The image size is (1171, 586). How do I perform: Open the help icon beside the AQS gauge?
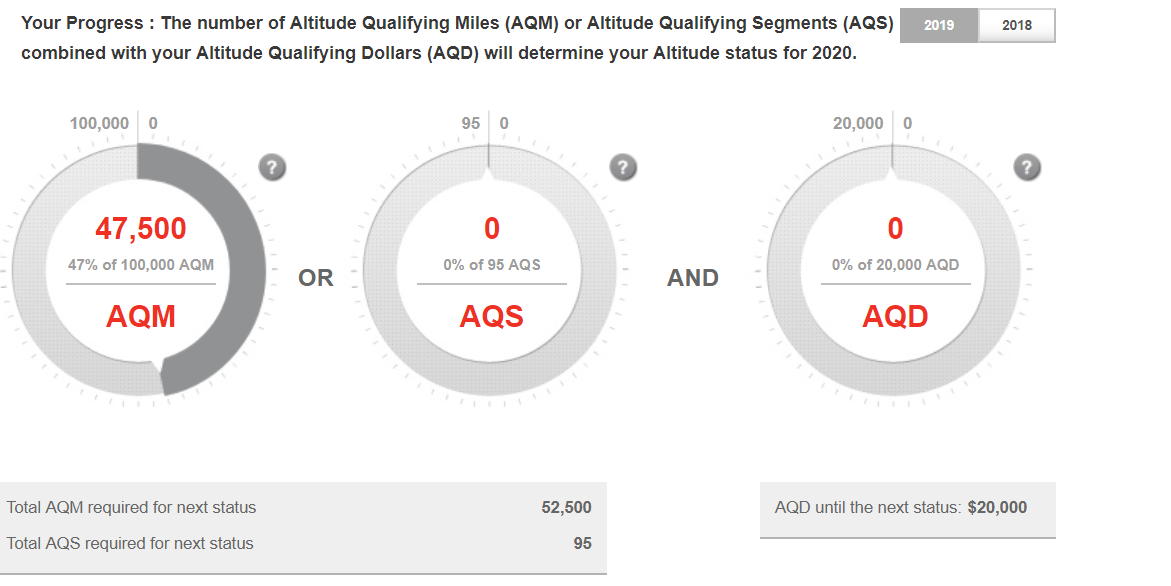[x=623, y=167]
